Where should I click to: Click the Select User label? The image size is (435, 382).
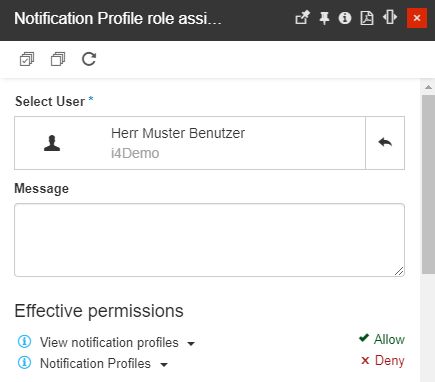[50, 101]
